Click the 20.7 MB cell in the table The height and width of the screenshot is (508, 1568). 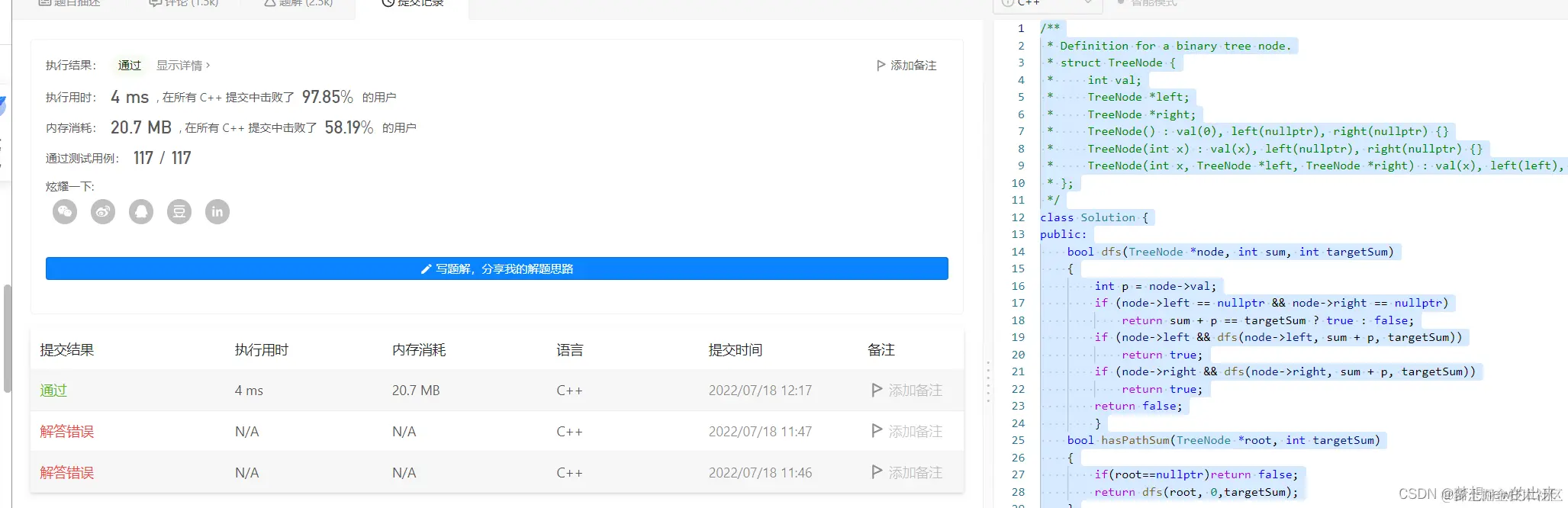tap(416, 391)
